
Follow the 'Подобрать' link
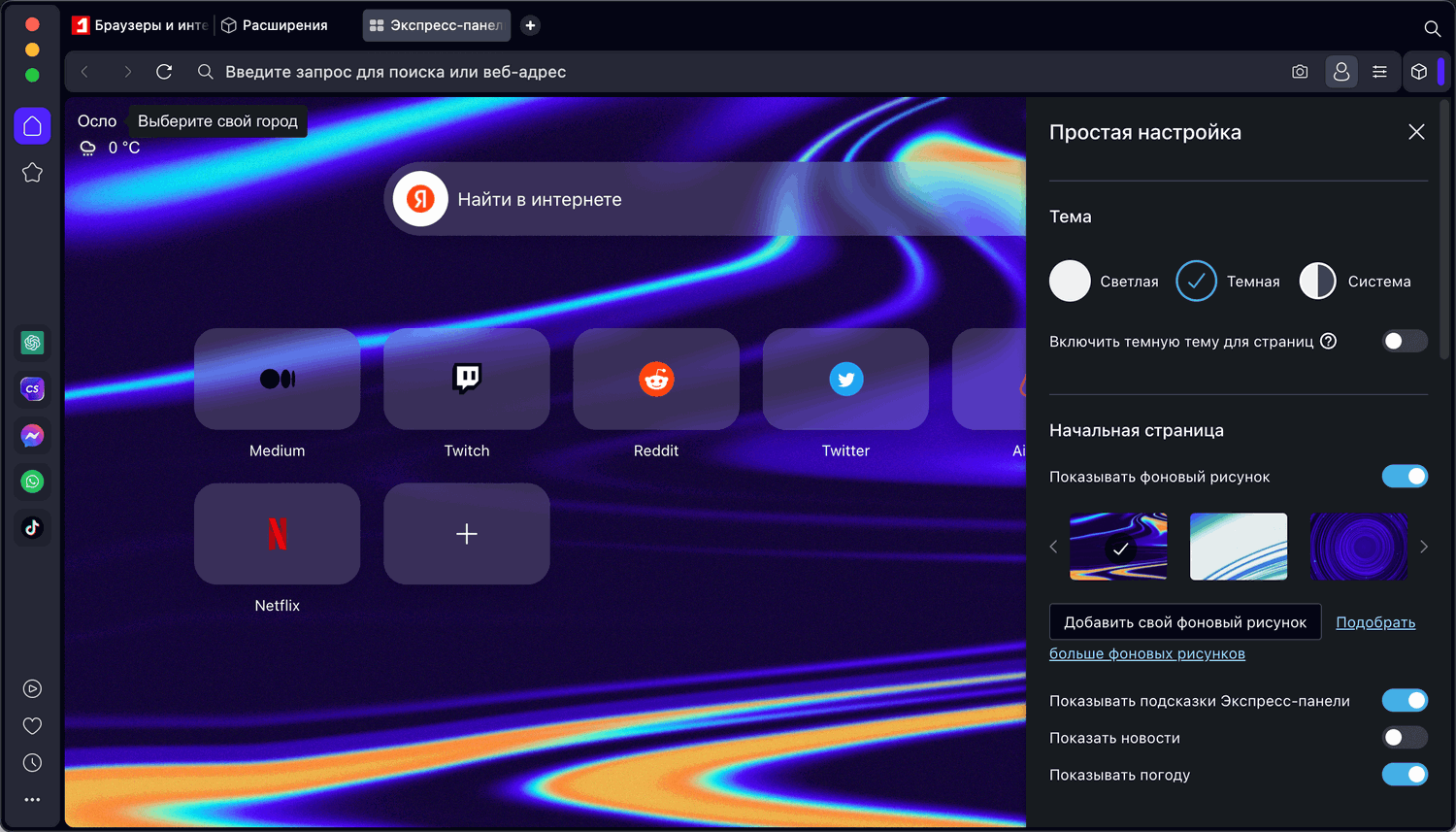[x=1375, y=622]
